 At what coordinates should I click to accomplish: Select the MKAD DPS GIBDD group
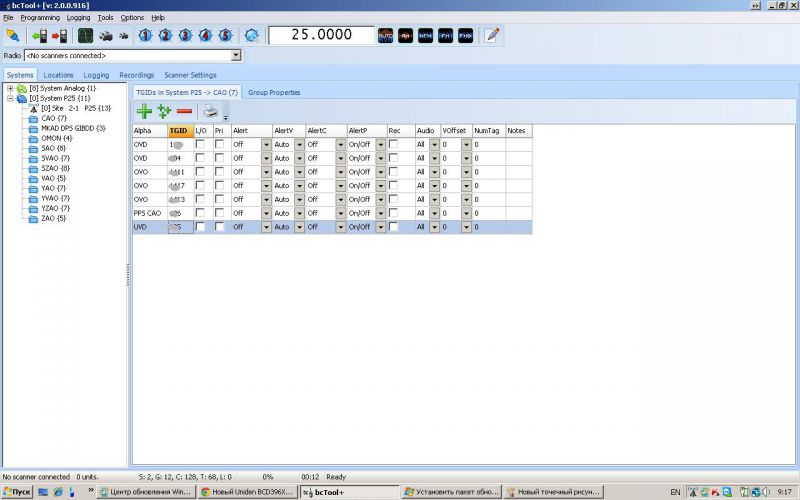73,128
